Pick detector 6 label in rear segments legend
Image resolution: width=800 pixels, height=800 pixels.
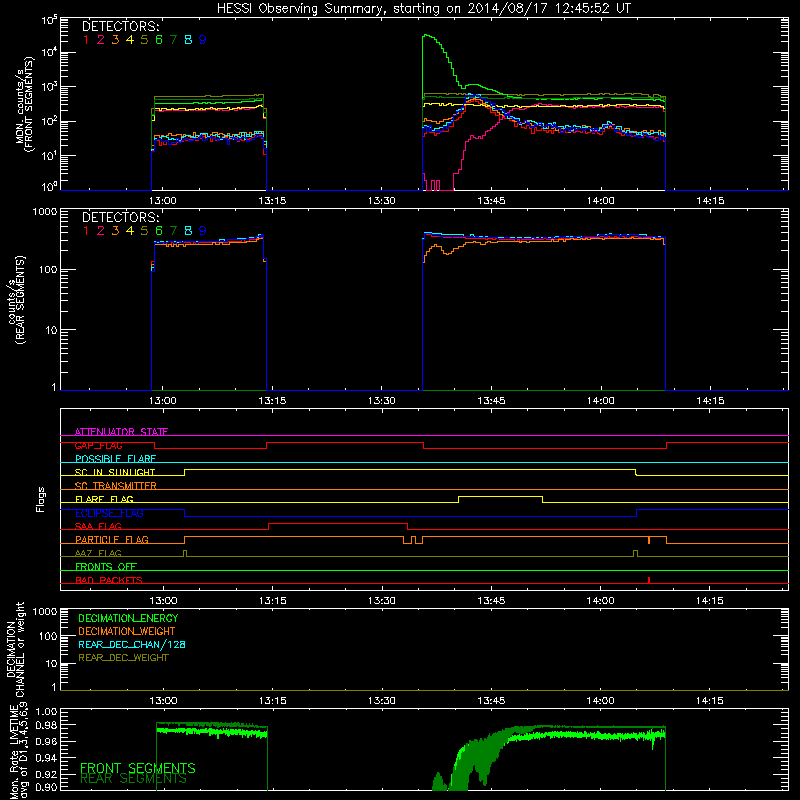(x=159, y=231)
